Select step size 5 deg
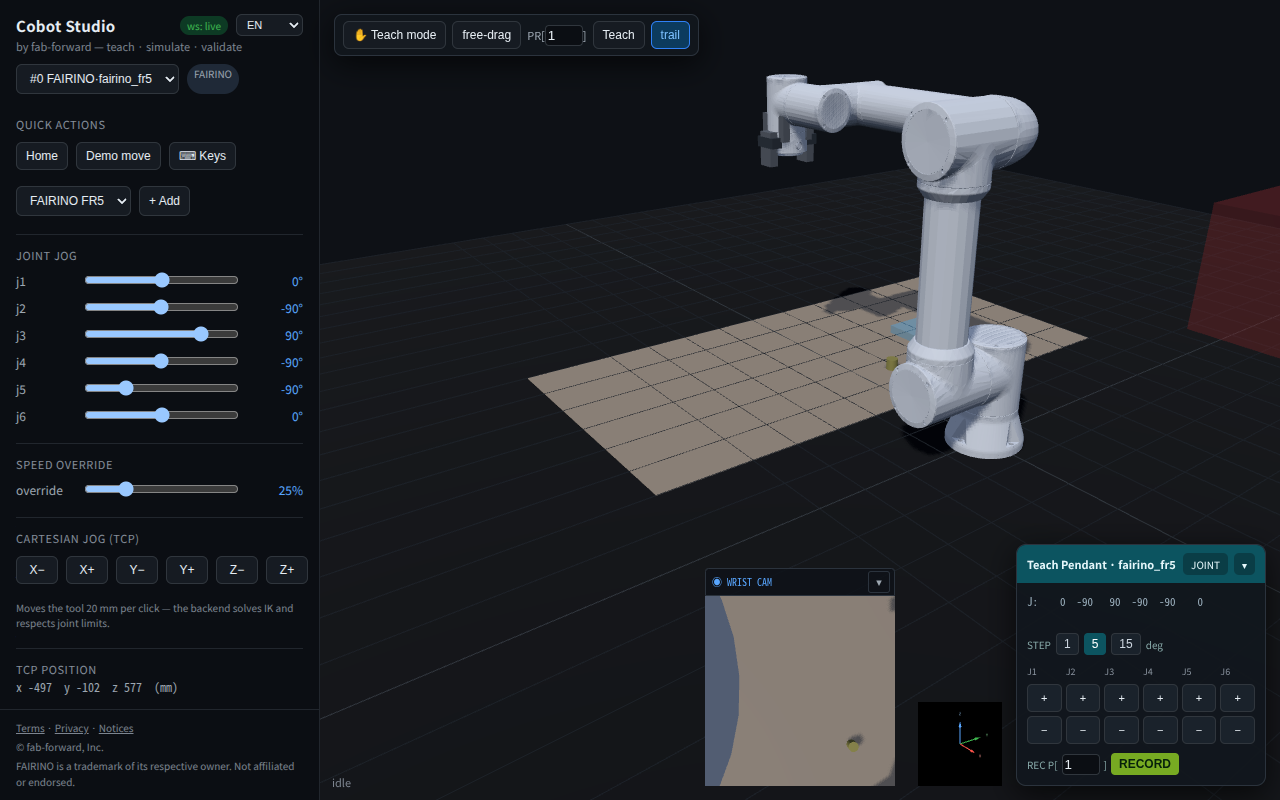This screenshot has width=1280, height=800. (1095, 644)
